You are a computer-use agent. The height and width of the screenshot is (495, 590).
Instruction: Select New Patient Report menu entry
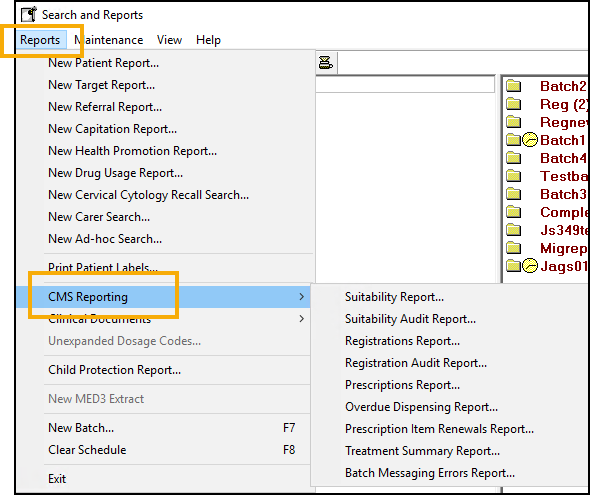click(103, 63)
